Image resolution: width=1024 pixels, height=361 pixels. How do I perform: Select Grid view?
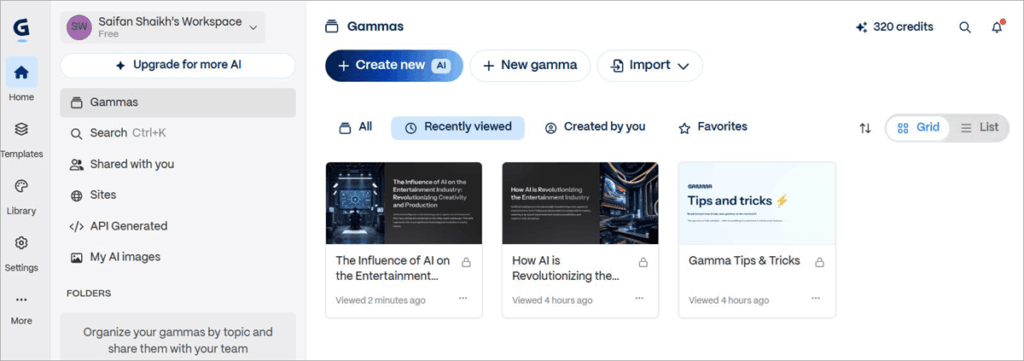tap(918, 128)
